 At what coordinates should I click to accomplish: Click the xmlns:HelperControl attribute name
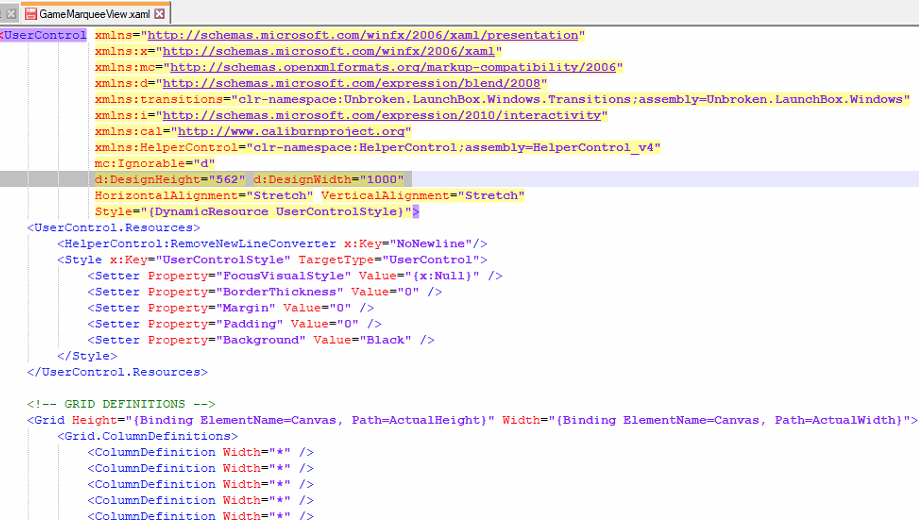[166, 148]
